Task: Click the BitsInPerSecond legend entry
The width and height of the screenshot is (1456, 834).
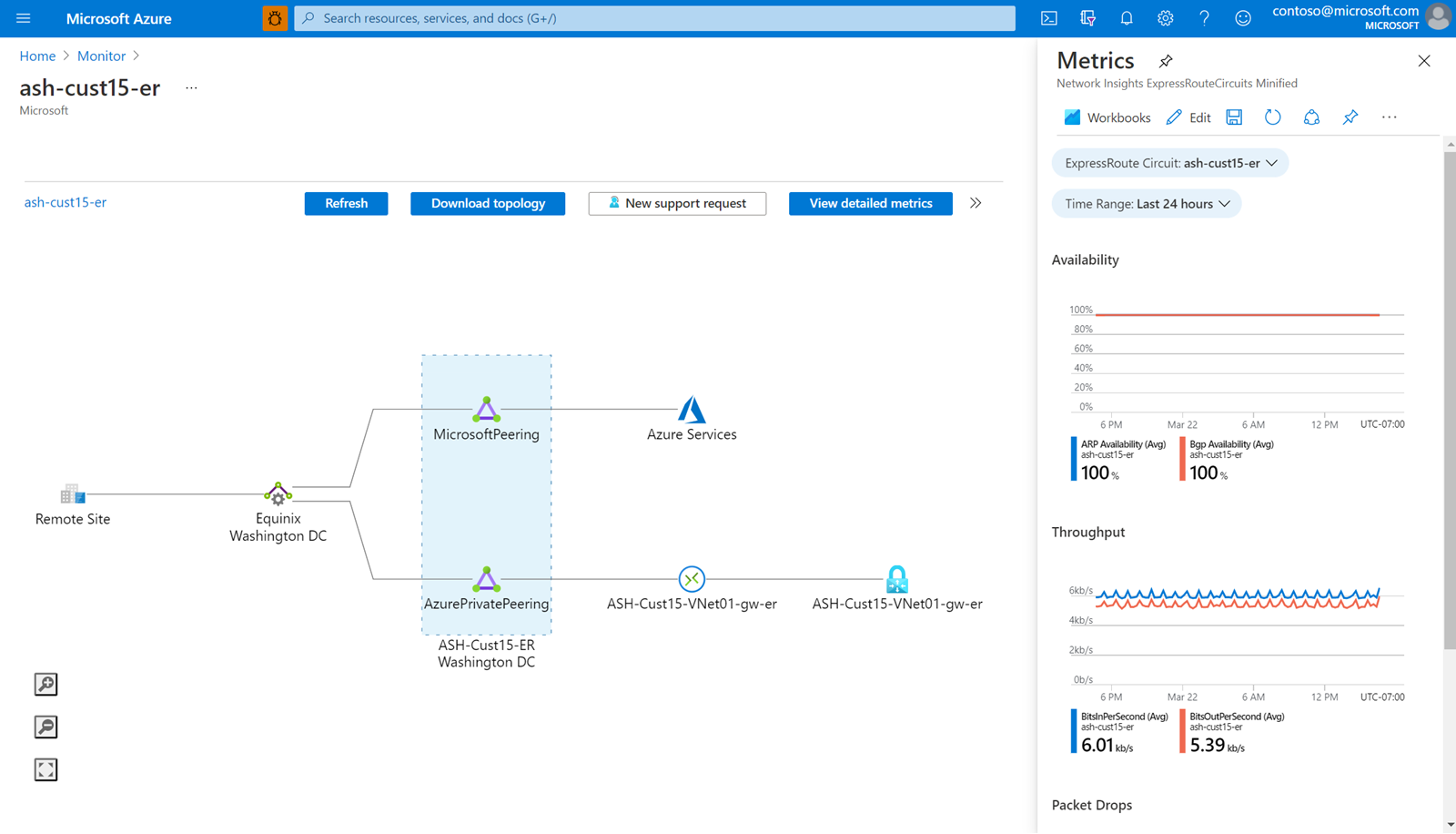Action: (1120, 732)
